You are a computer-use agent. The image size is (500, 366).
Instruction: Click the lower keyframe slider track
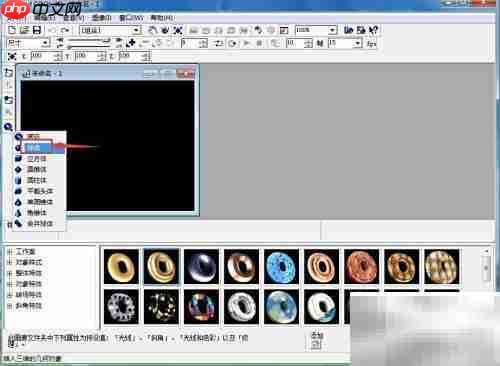coord(89,46)
